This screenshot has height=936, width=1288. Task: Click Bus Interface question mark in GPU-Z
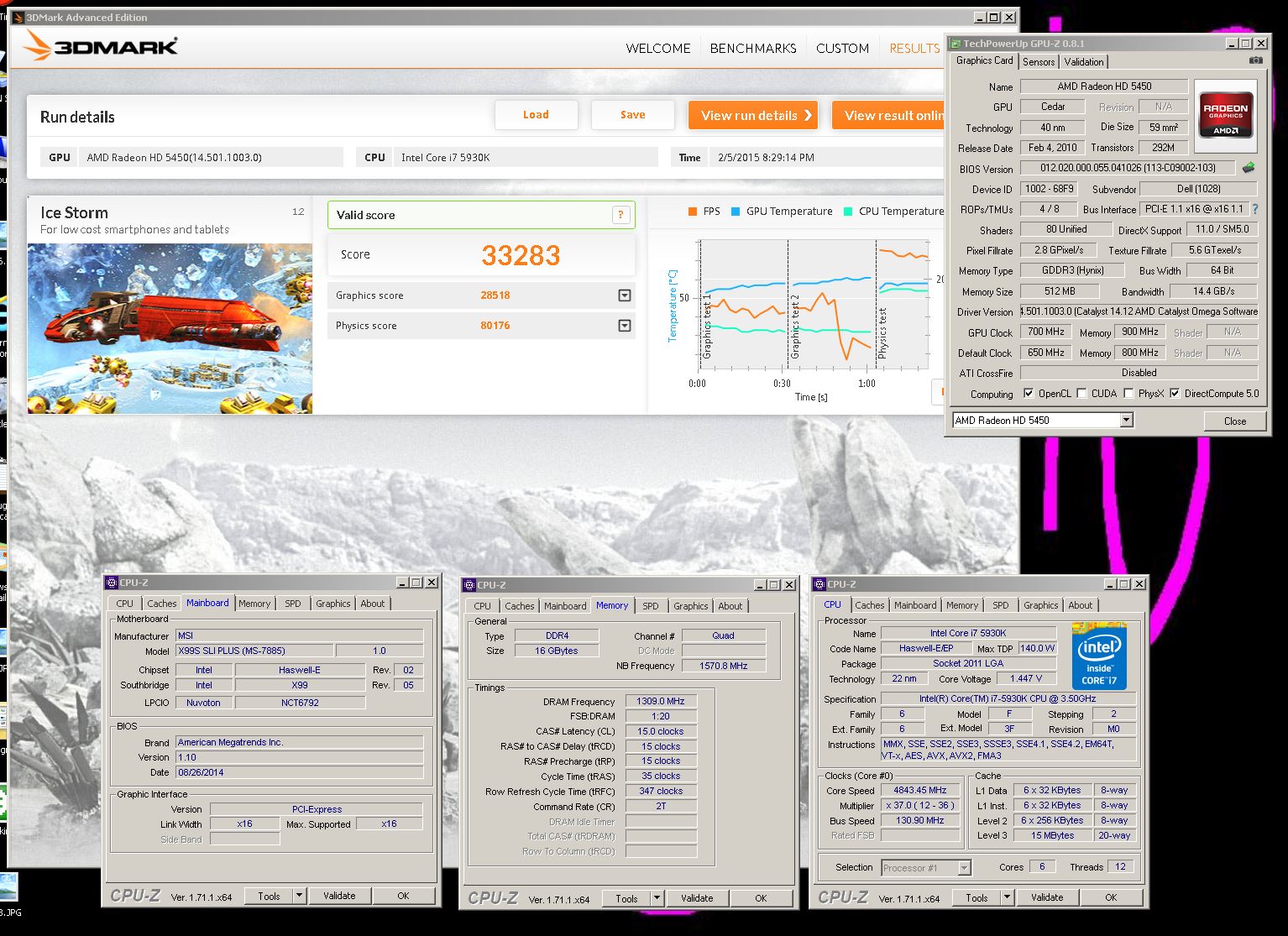(x=1254, y=209)
